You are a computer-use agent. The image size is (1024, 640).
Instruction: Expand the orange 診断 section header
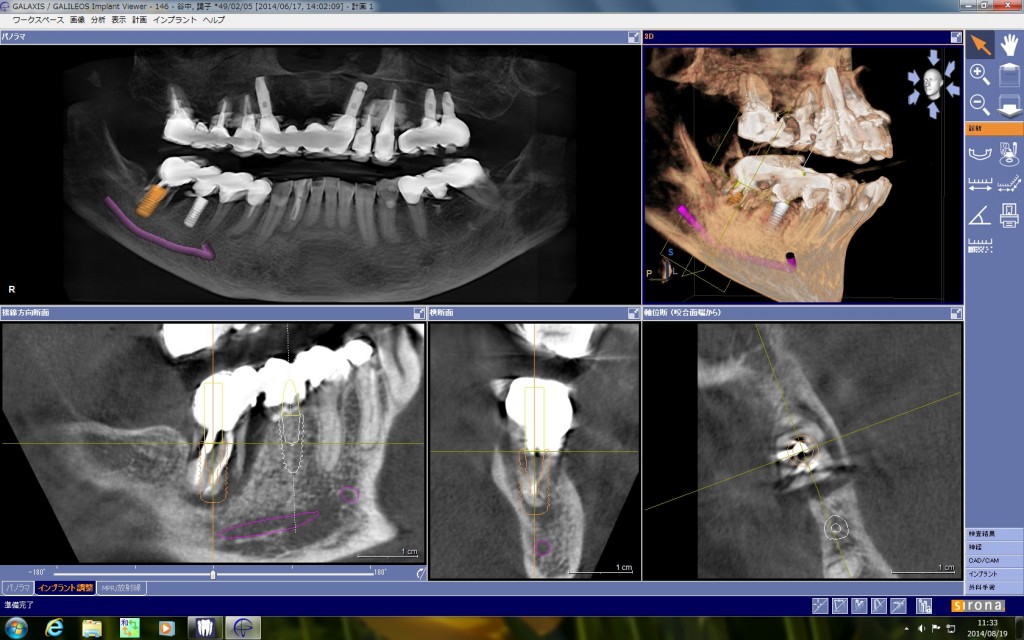[994, 129]
